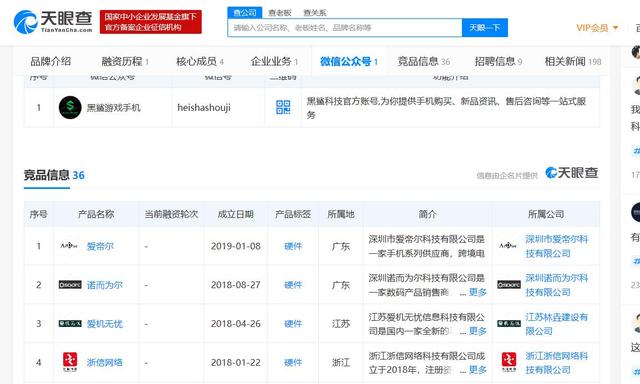
Task: Open 爱帝尔 product logo
Action: tap(69, 246)
